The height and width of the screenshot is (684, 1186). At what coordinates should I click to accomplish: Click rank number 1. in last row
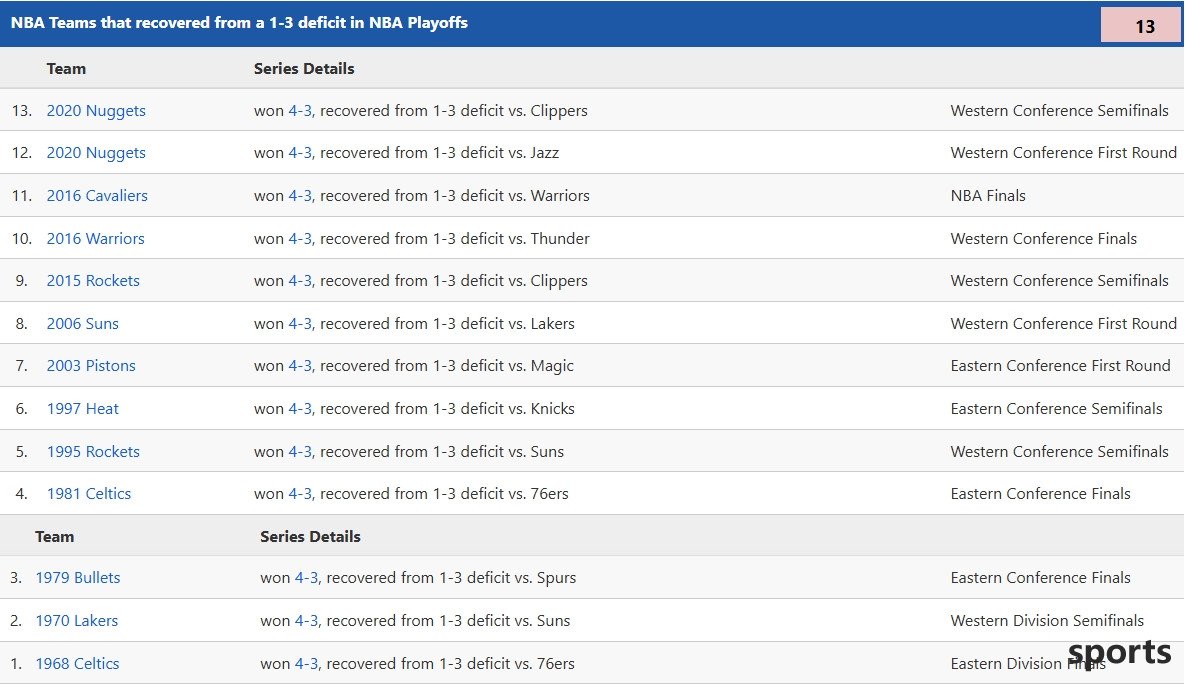point(16,664)
